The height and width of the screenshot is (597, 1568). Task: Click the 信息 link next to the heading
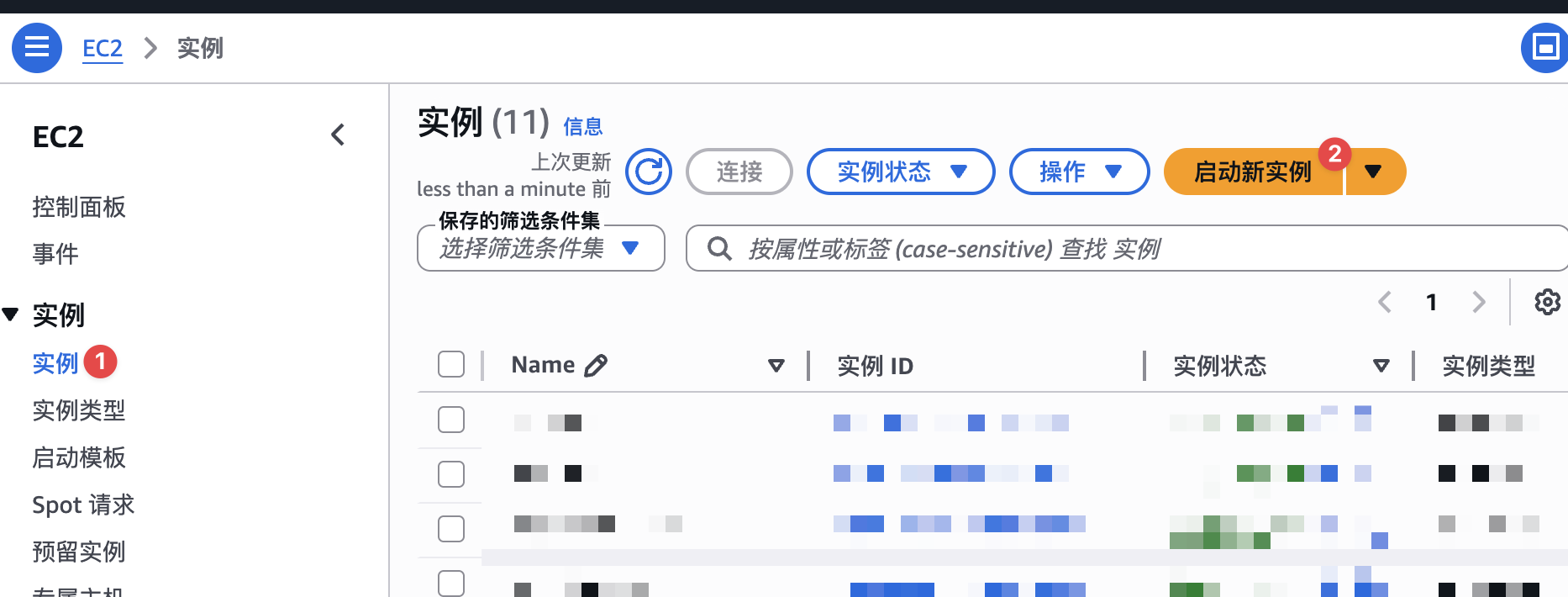coord(583,126)
